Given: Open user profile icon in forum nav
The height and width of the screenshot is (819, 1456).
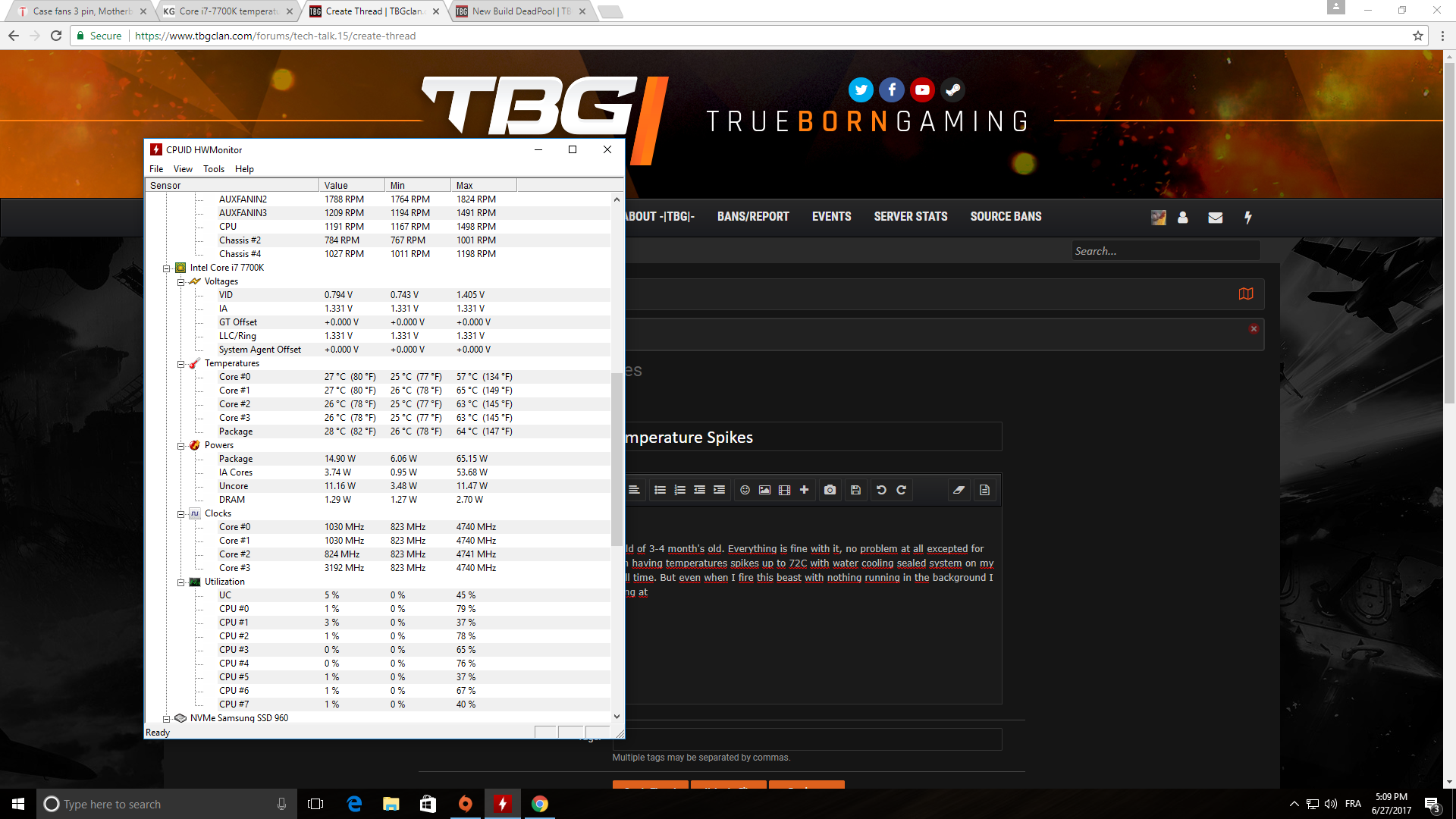Looking at the screenshot, I should (x=1183, y=218).
